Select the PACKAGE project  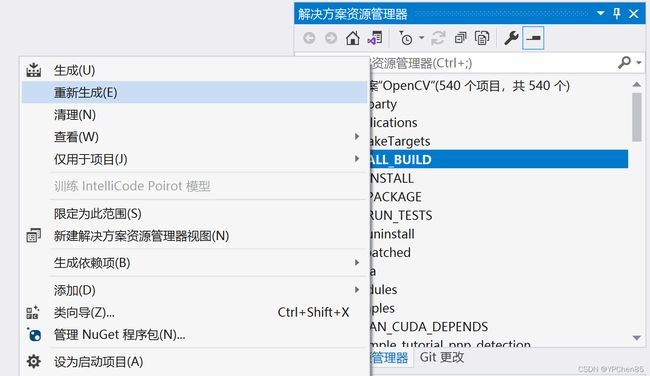coord(498,197)
